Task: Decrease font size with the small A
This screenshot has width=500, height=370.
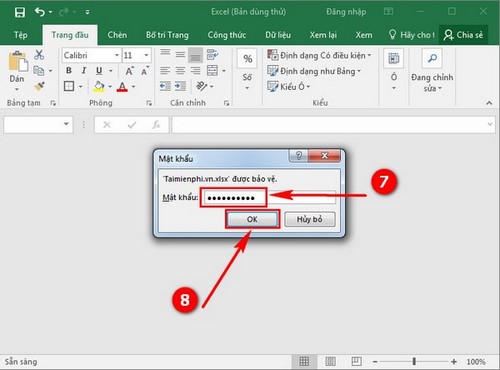Action: coord(145,71)
